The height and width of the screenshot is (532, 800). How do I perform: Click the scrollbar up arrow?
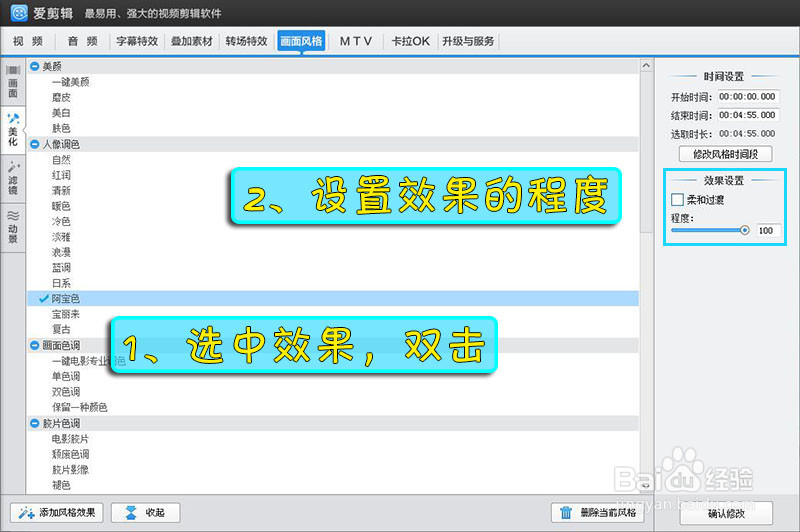tap(646, 66)
